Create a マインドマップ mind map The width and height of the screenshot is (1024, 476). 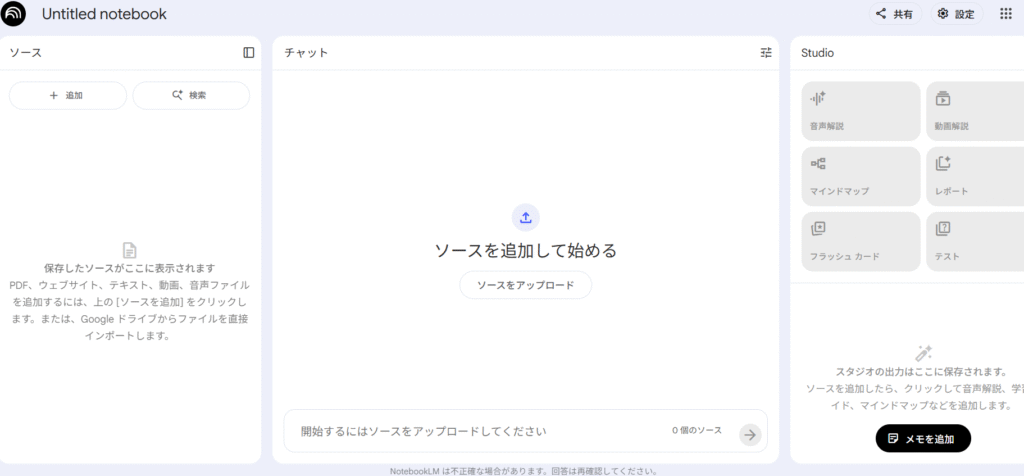(860, 177)
